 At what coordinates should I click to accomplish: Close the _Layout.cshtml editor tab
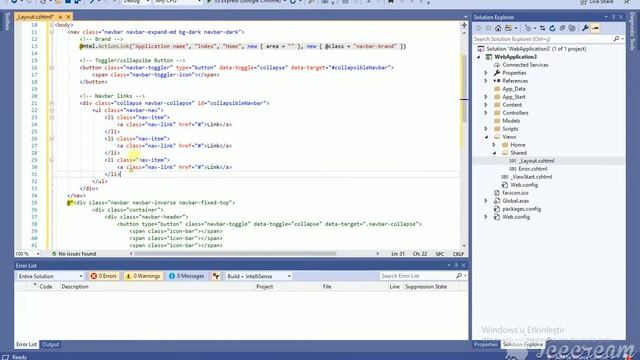point(69,17)
